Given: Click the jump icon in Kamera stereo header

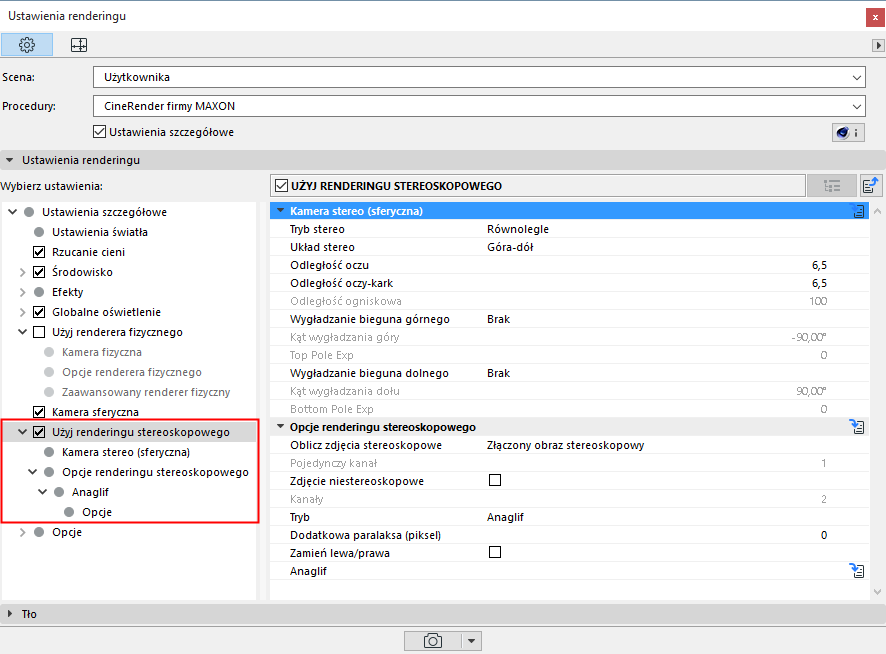Looking at the screenshot, I should pyautogui.click(x=858, y=211).
